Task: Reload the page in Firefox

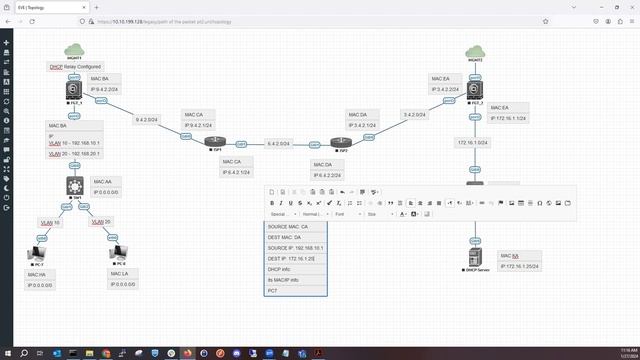Action: (32, 21)
